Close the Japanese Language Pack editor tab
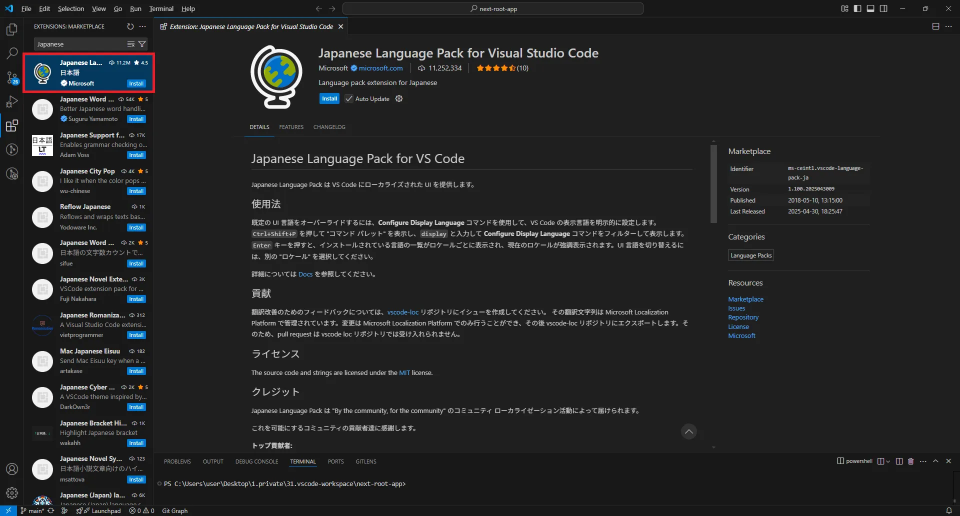 [341, 26]
